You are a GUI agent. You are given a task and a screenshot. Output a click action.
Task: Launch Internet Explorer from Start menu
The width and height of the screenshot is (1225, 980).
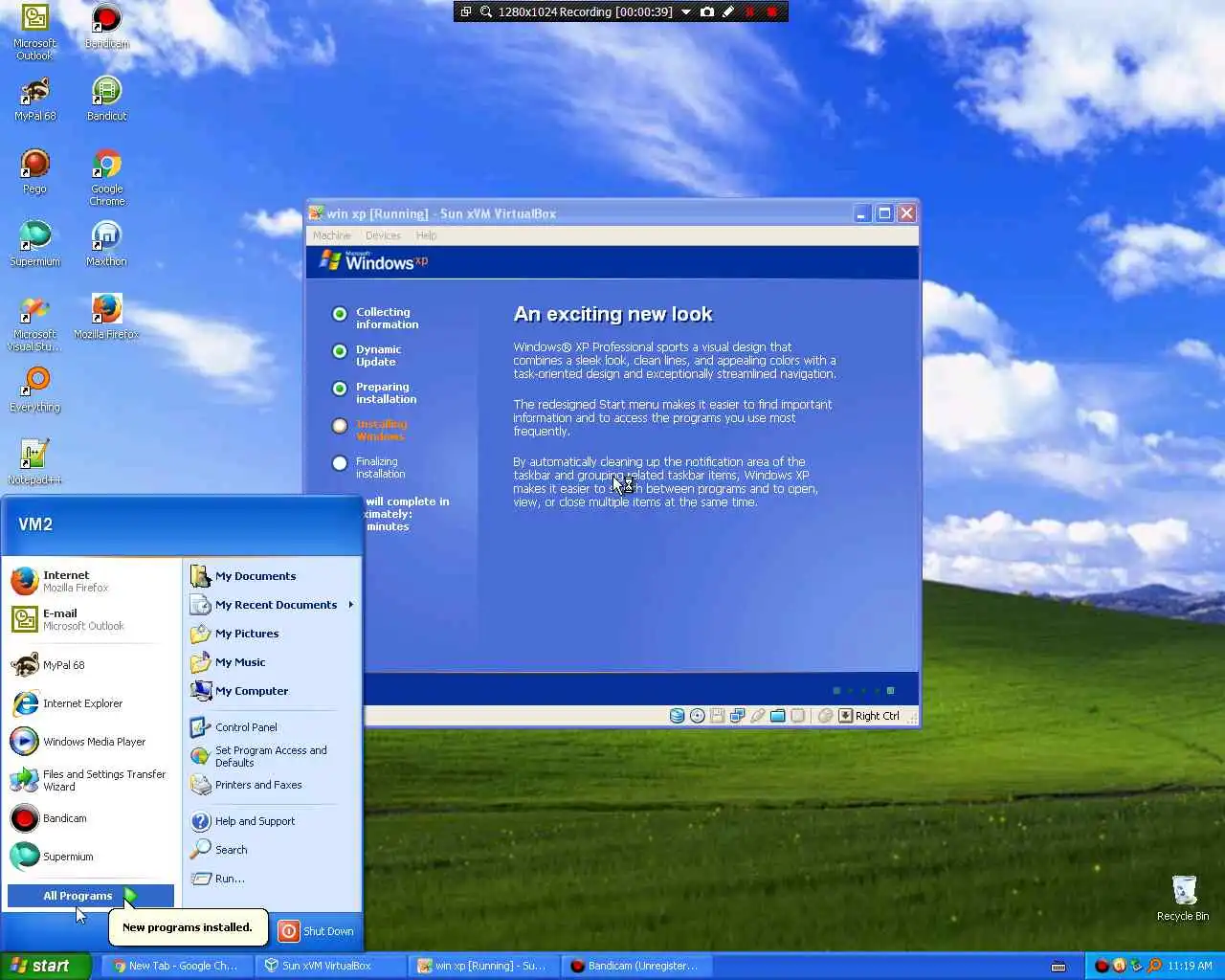[92, 703]
